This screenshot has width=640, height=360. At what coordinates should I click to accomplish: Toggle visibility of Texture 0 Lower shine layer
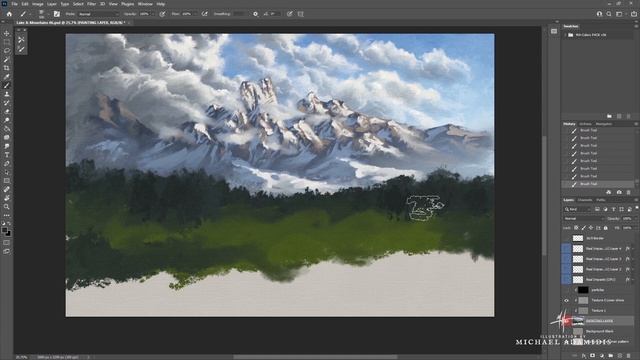point(567,300)
